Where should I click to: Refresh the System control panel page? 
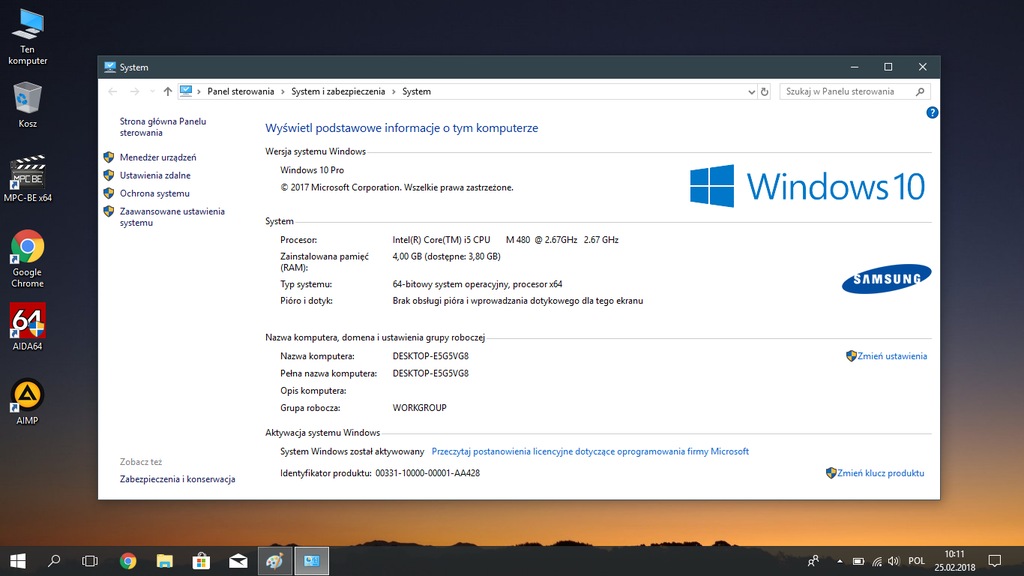764,91
